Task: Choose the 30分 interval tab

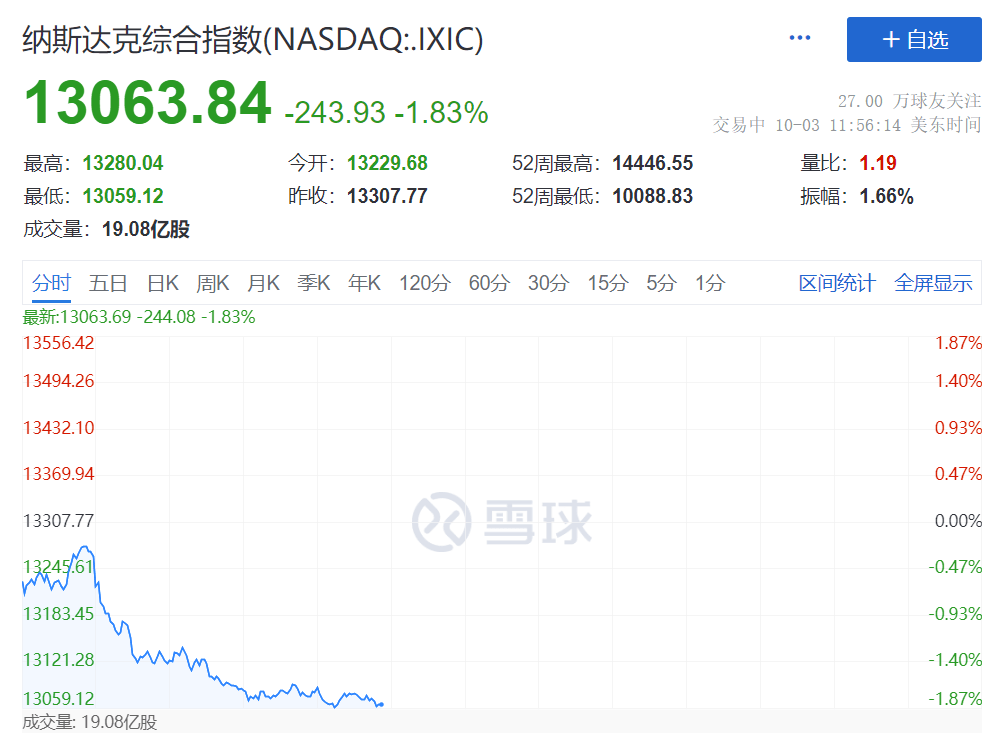Action: pos(548,283)
